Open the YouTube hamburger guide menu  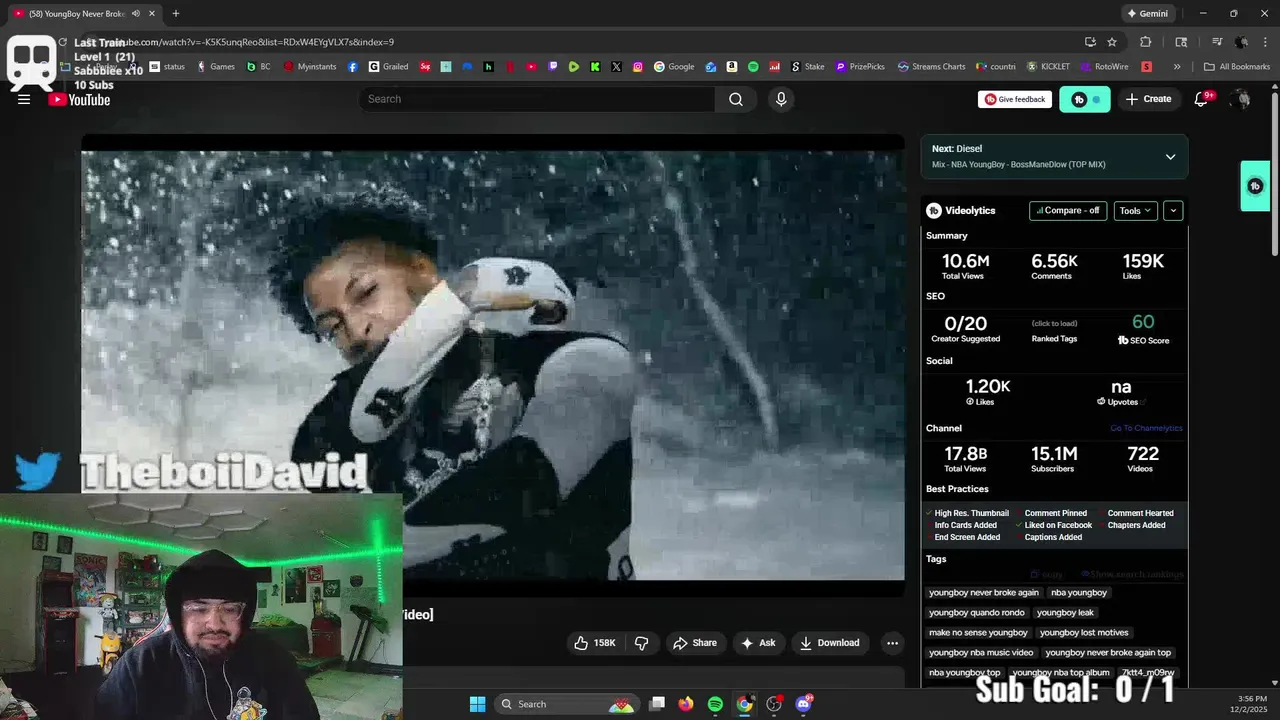[x=24, y=99]
